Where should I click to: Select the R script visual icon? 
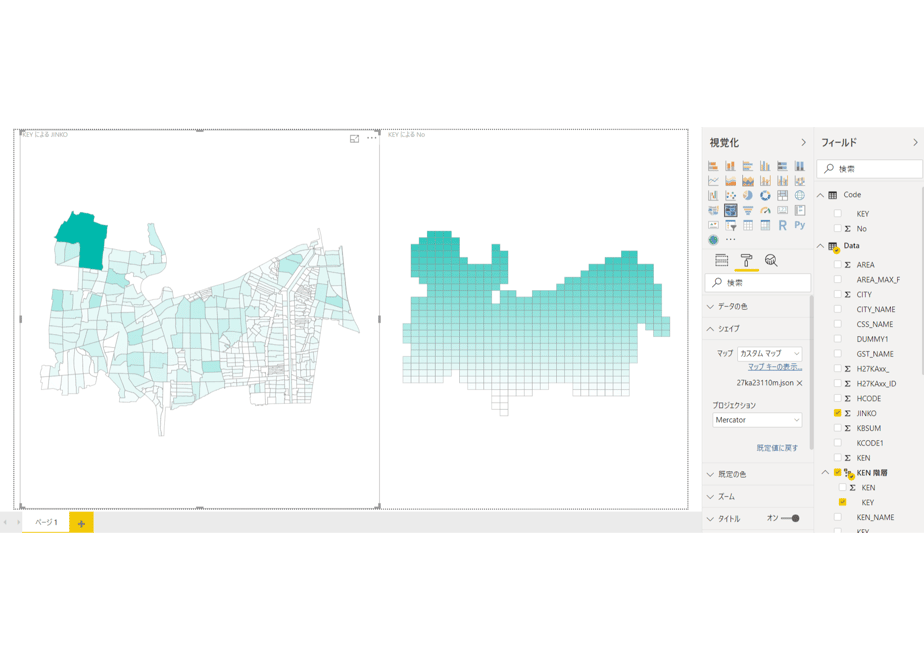click(x=782, y=225)
